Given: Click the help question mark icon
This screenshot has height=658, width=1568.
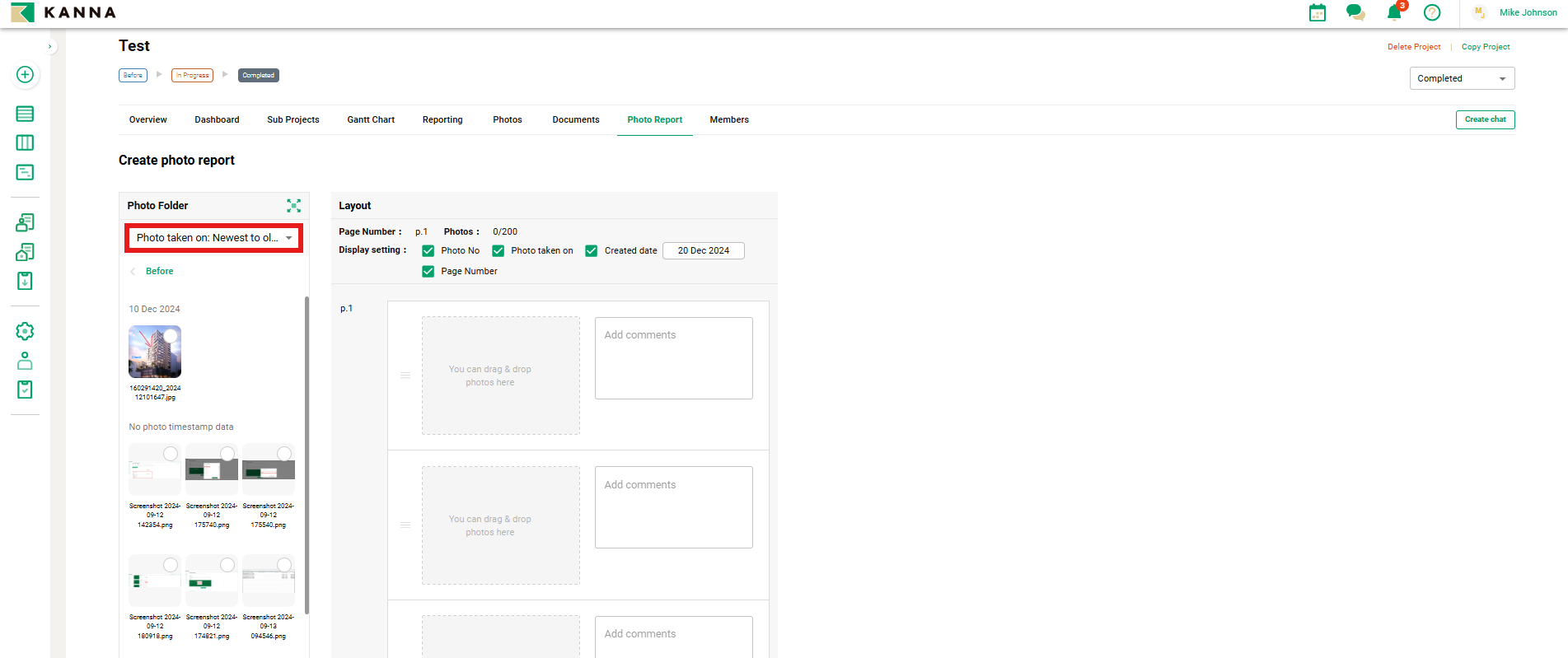Looking at the screenshot, I should 1432,12.
